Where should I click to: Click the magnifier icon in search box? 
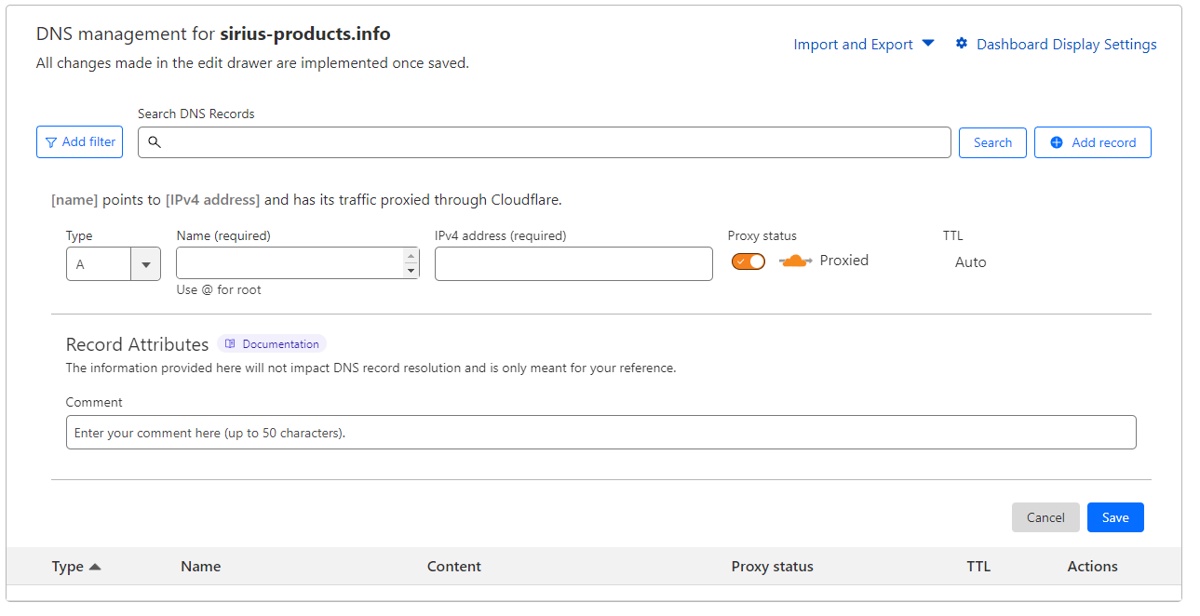(154, 142)
